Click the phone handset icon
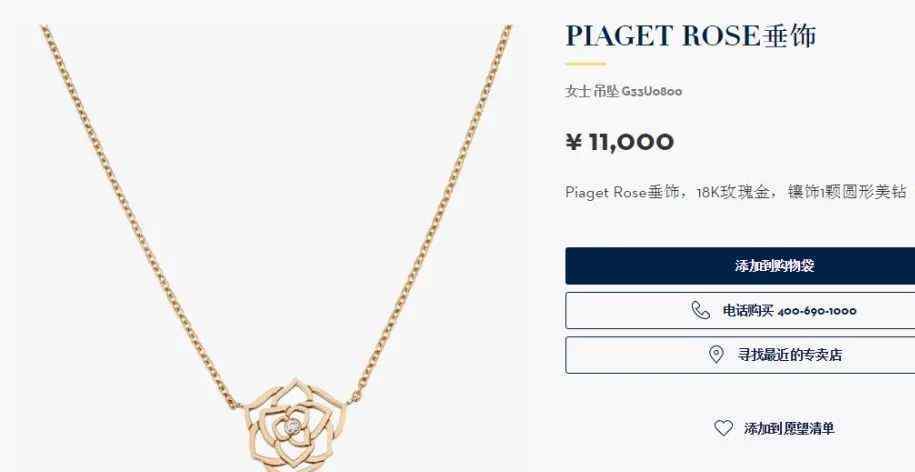 (700, 310)
